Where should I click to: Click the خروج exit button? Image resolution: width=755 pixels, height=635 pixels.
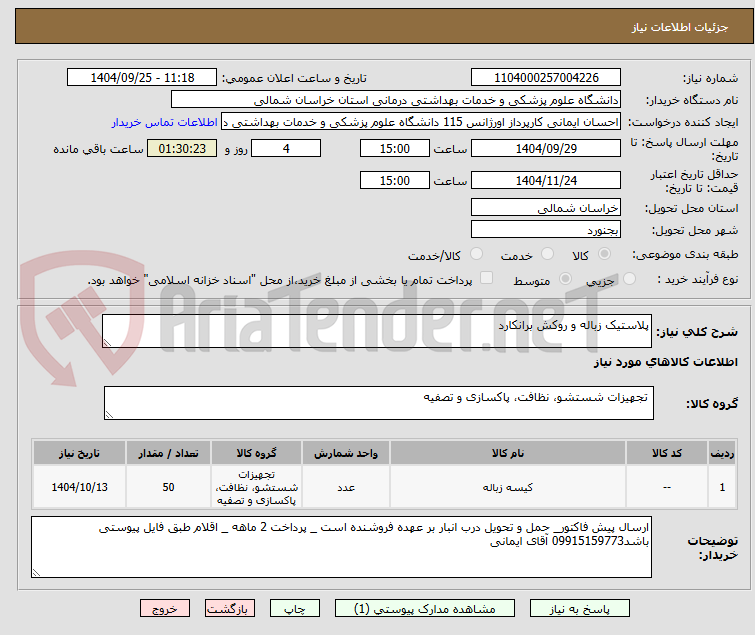165,609
